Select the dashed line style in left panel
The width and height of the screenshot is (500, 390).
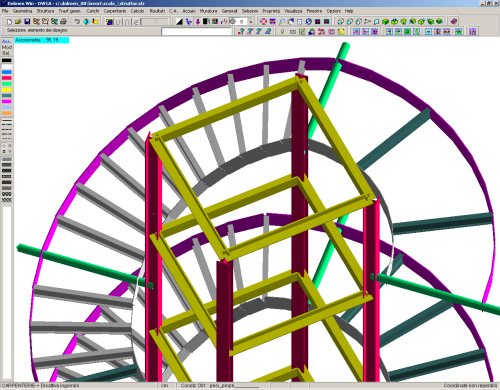[7, 130]
